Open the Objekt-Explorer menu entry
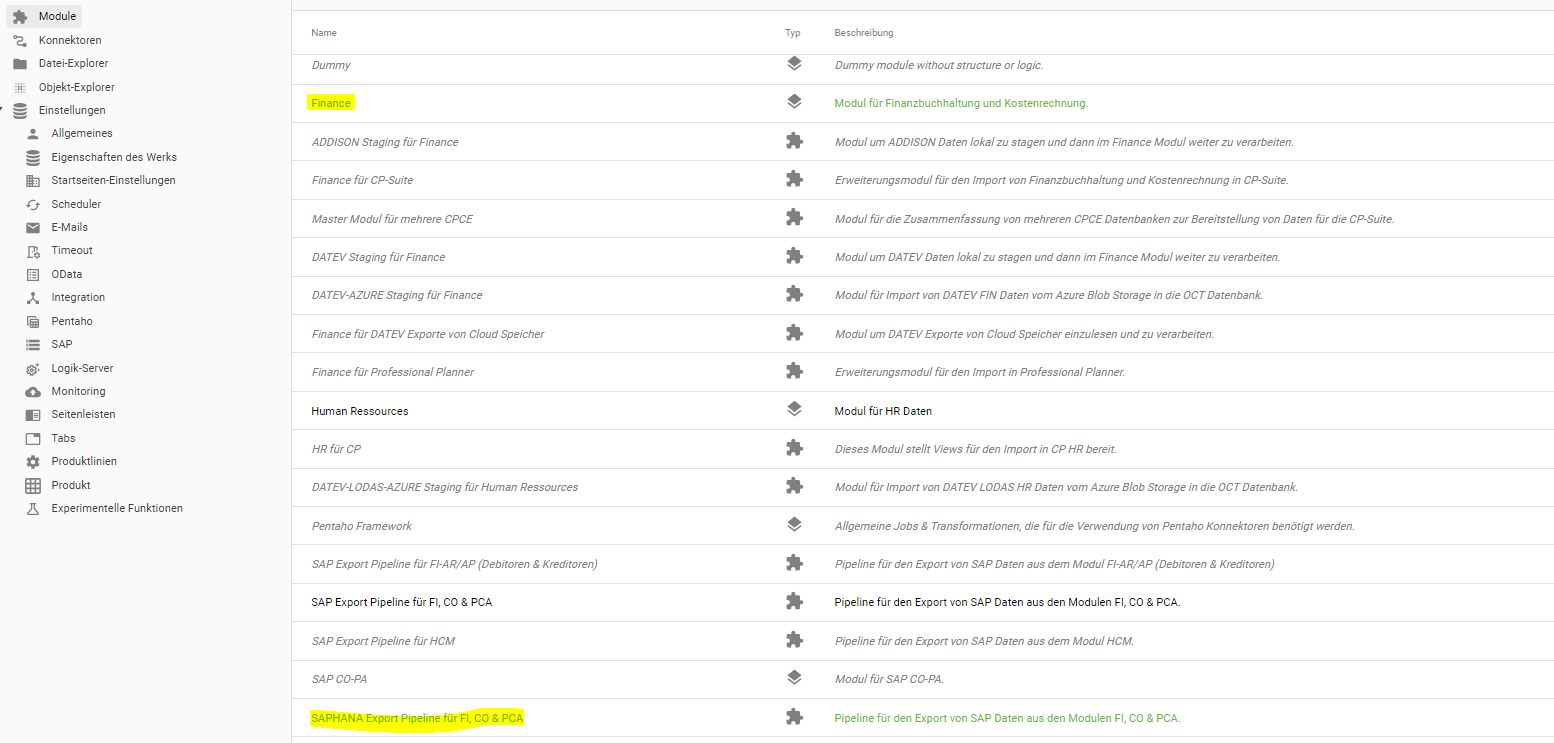The width and height of the screenshot is (1554, 743). (x=76, y=87)
